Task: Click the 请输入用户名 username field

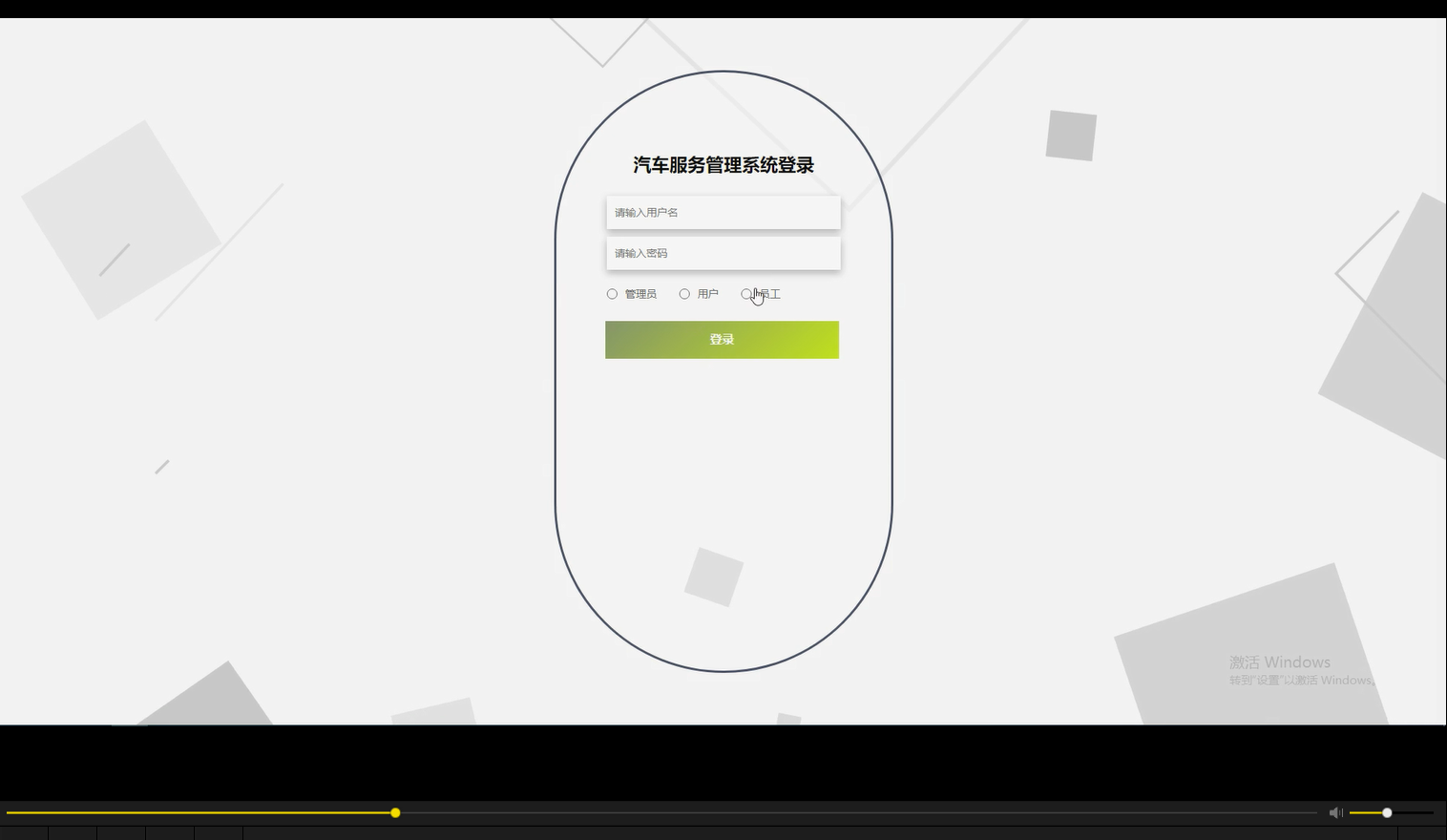Action: point(723,212)
